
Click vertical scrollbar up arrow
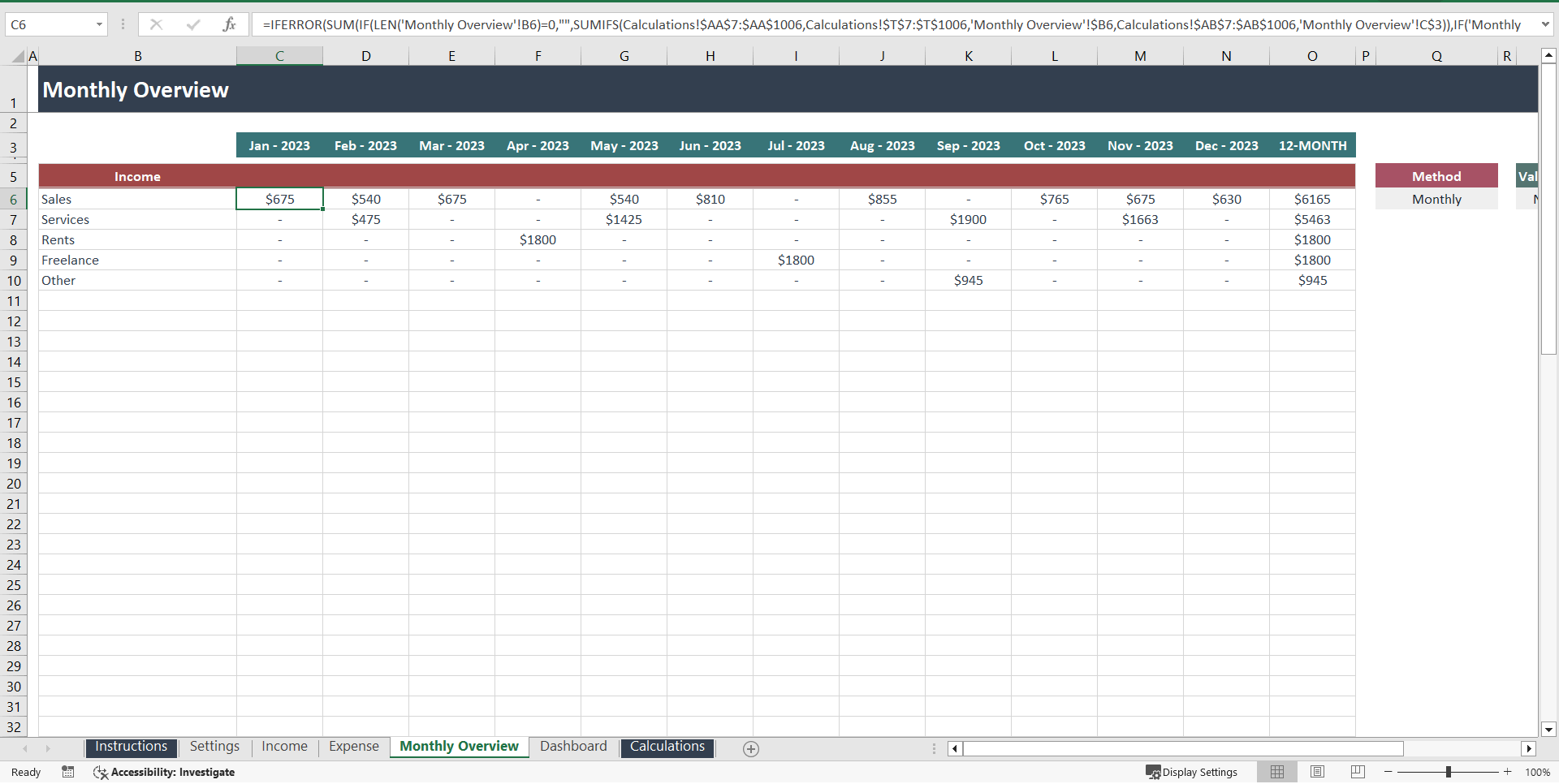(x=1548, y=56)
